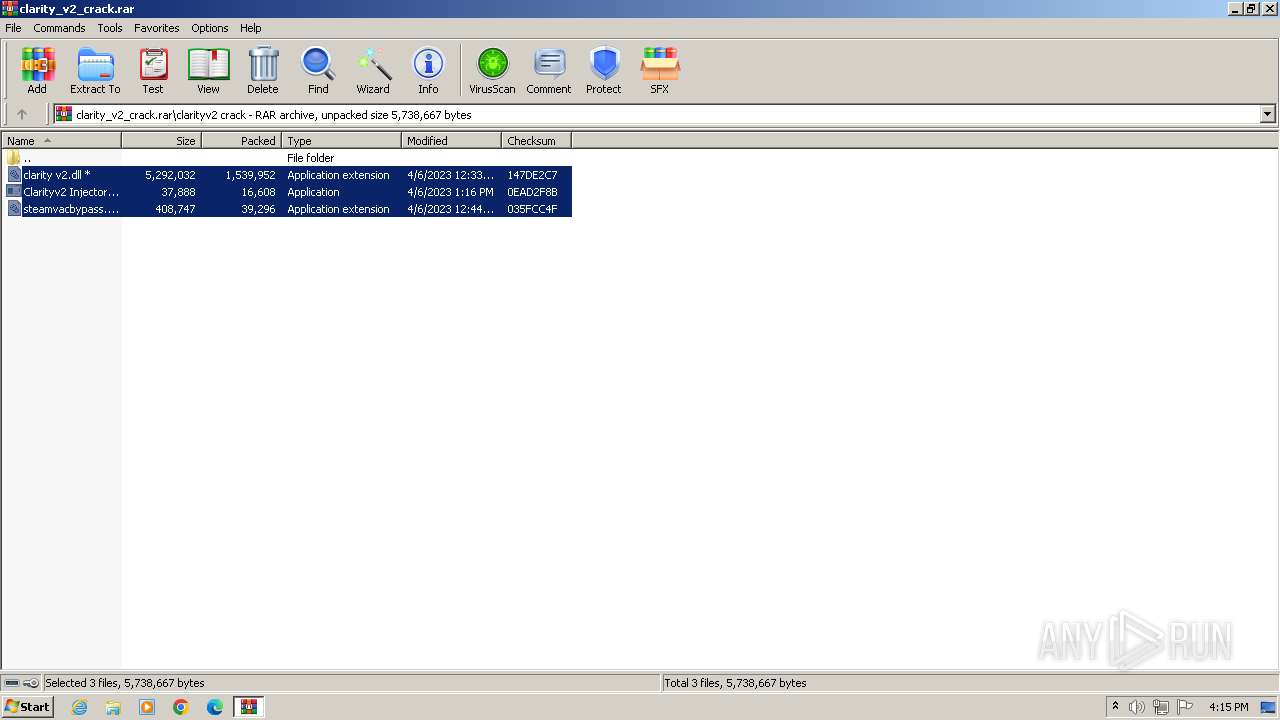
Task: Open the Options menu
Action: click(210, 28)
